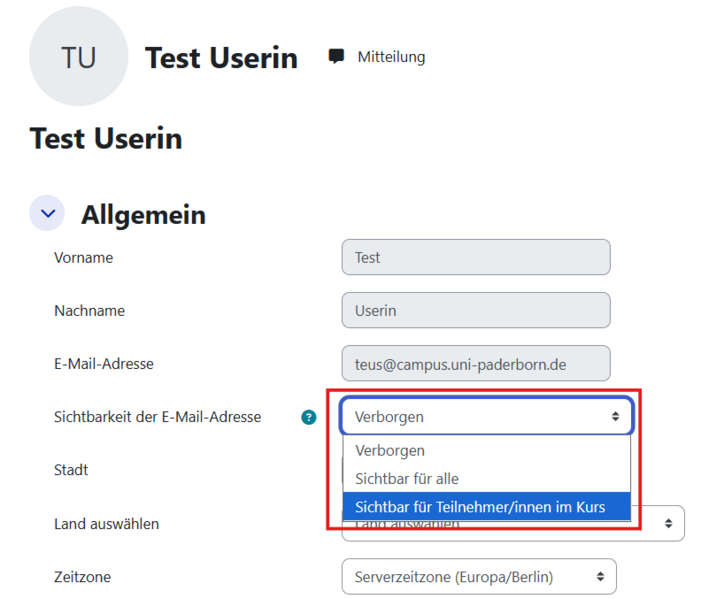701x599 pixels.
Task: Click into the Vorname field containing Test
Action: [475, 257]
